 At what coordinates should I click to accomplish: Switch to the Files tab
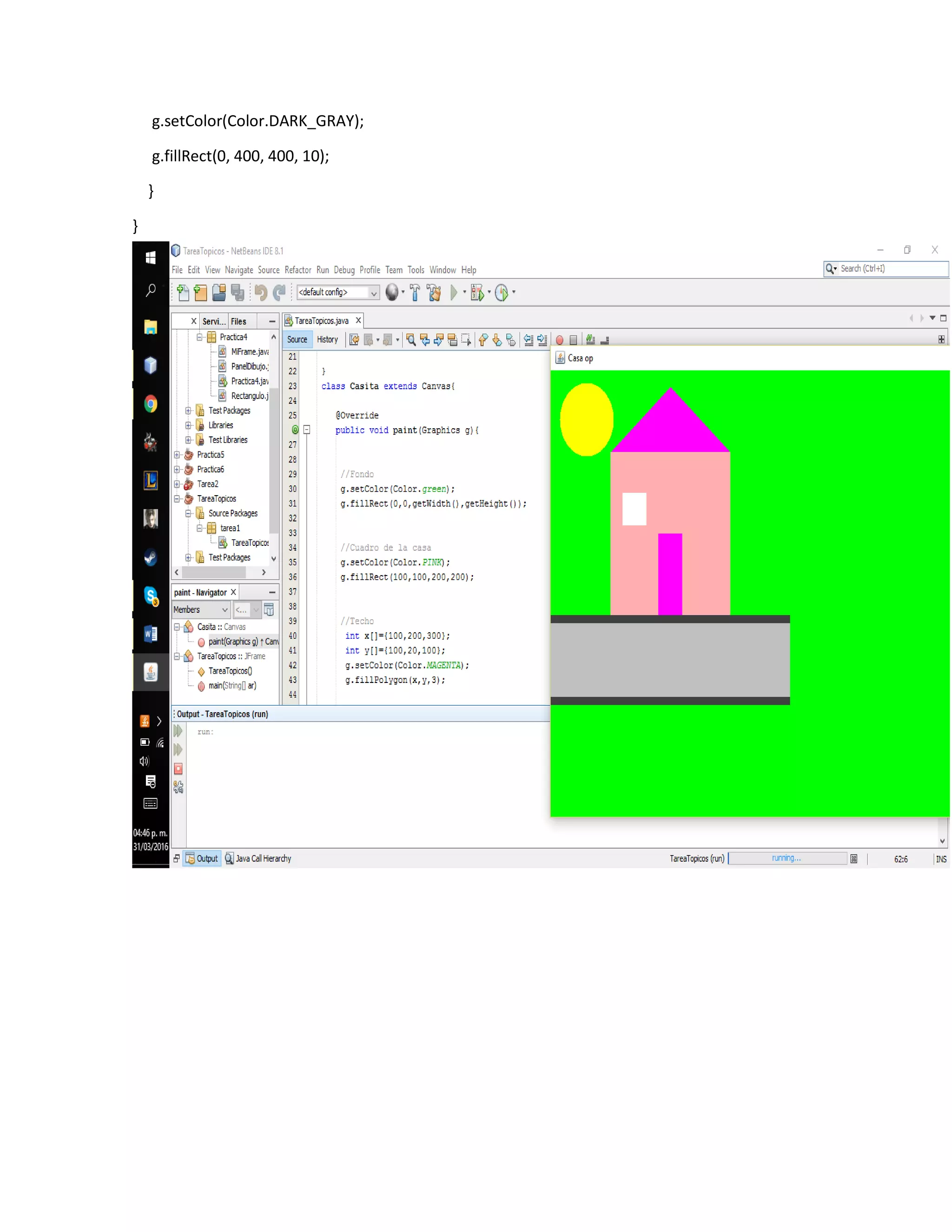pos(238,322)
